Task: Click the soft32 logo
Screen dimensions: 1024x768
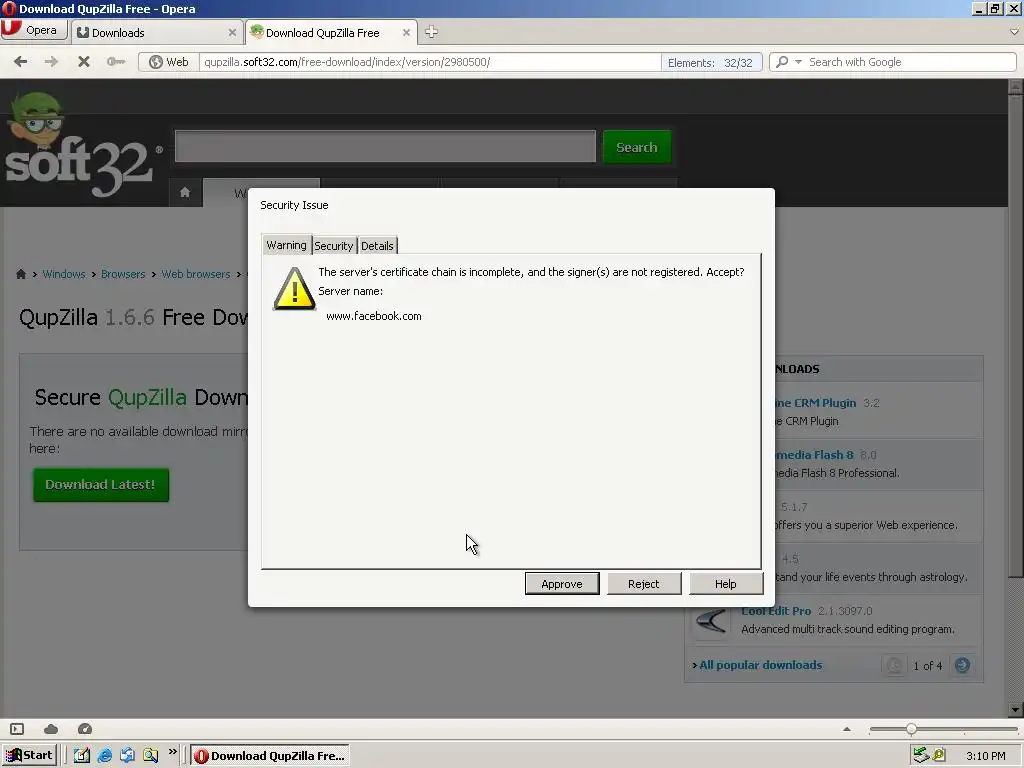Action: [82, 145]
